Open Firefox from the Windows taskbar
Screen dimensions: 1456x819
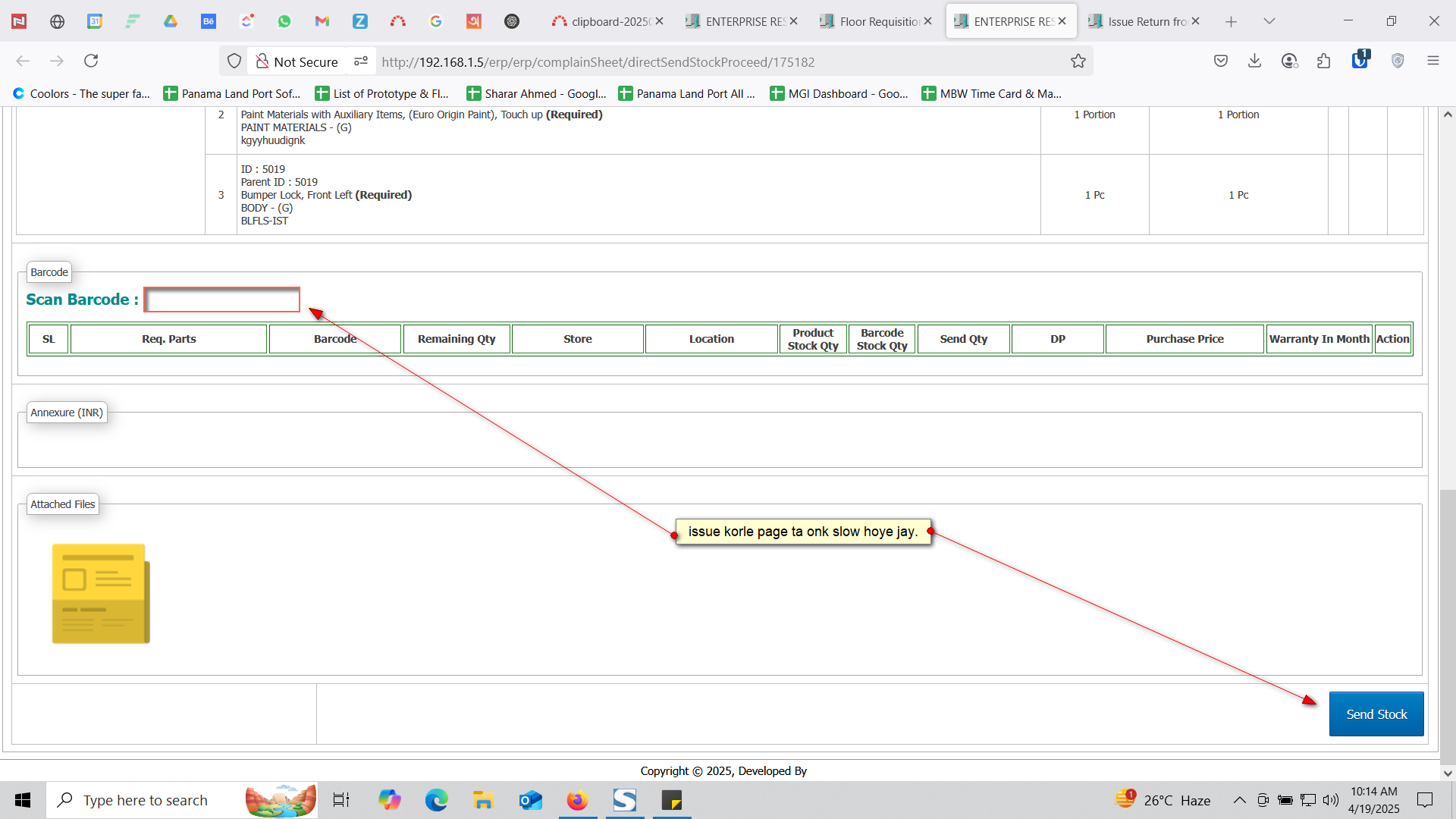577,800
